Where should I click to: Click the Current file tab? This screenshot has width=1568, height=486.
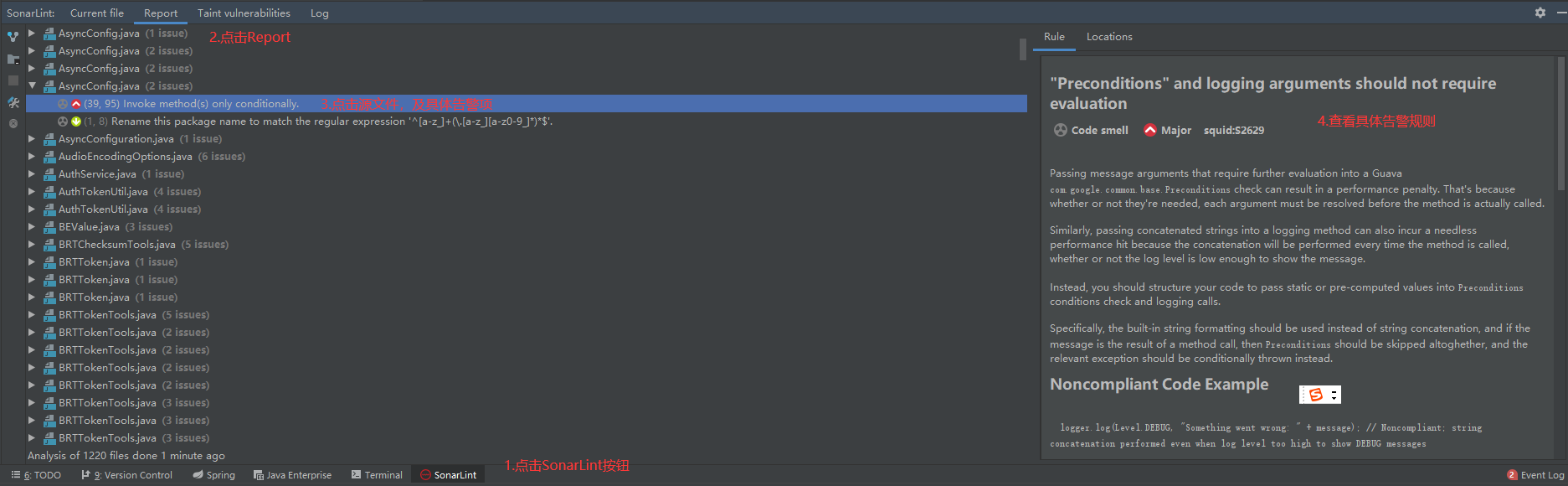pos(96,13)
